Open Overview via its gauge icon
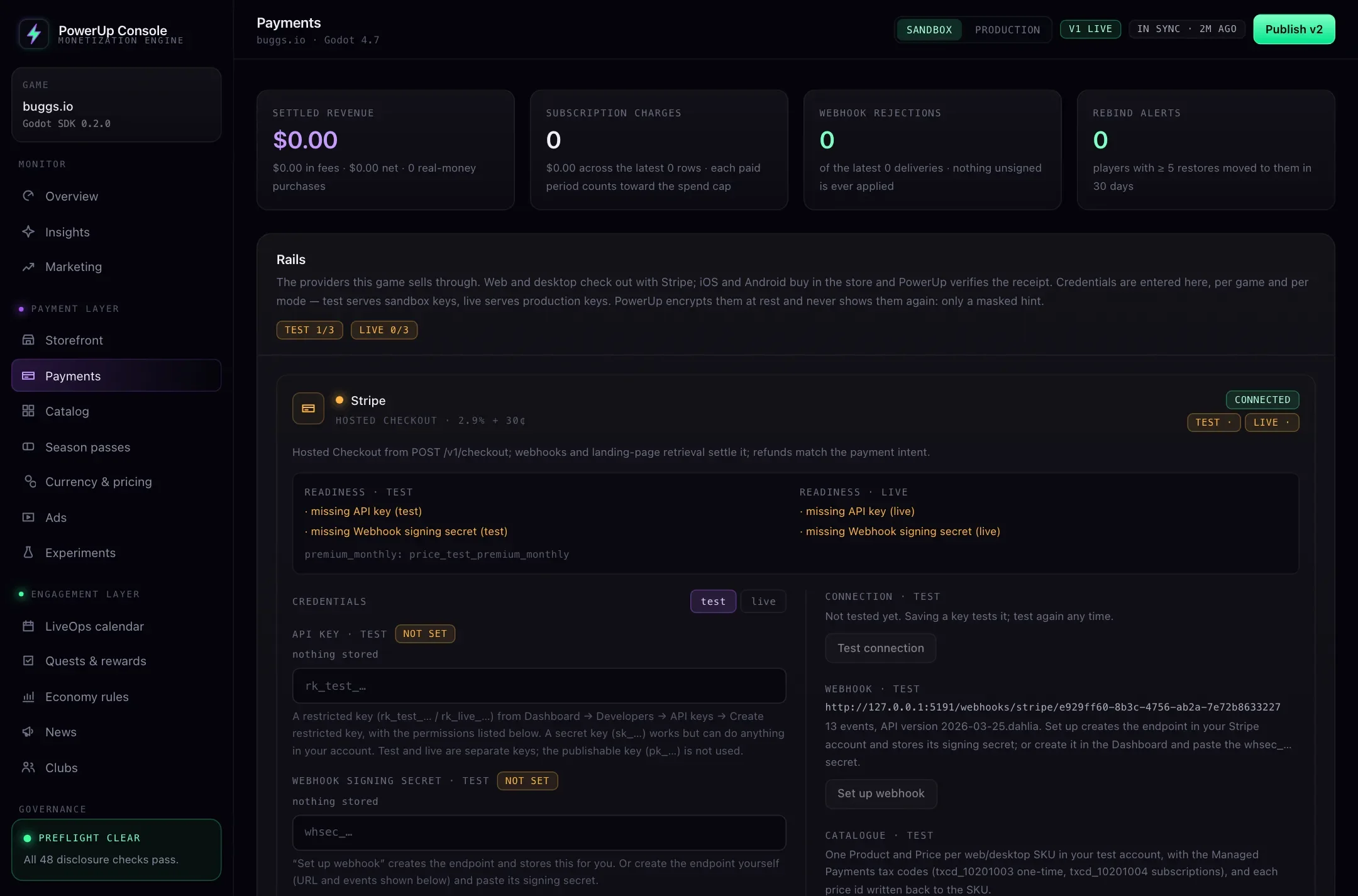This screenshot has width=1358, height=896. [x=28, y=196]
